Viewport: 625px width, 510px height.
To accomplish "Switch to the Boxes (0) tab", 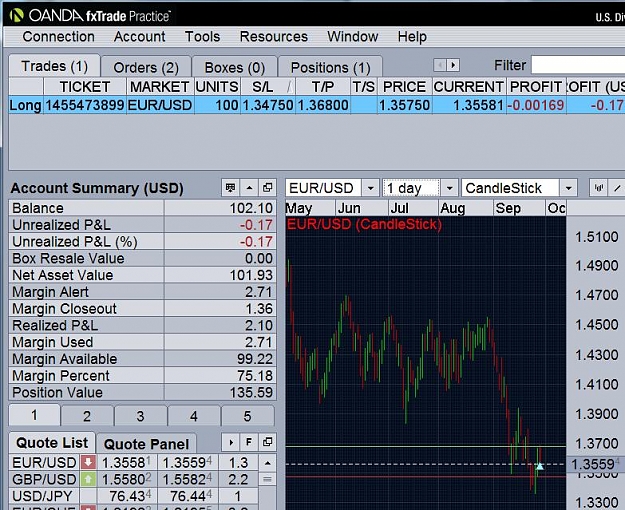I will [x=235, y=67].
